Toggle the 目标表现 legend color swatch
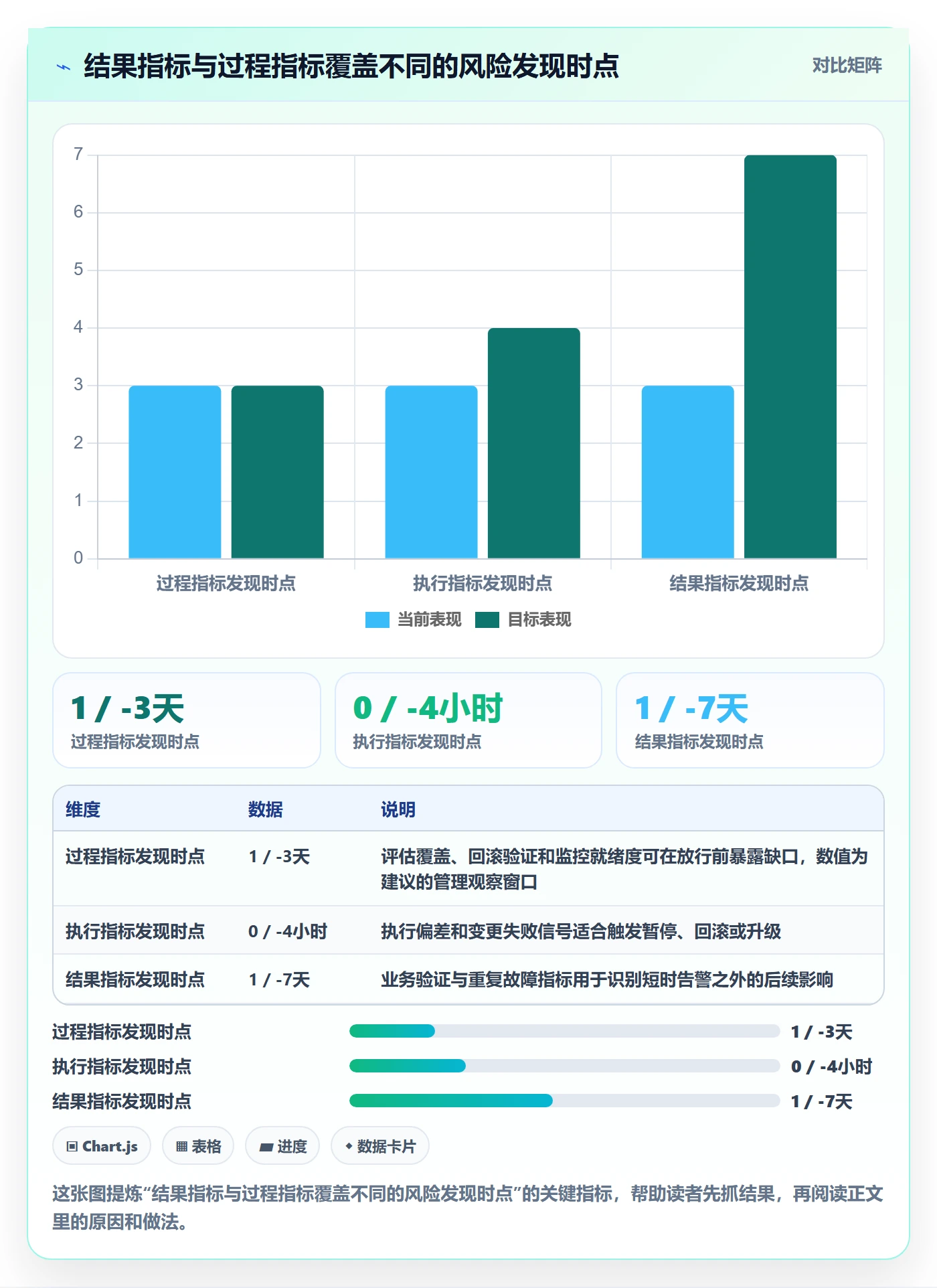This screenshot has height=1288, width=937. tap(487, 620)
